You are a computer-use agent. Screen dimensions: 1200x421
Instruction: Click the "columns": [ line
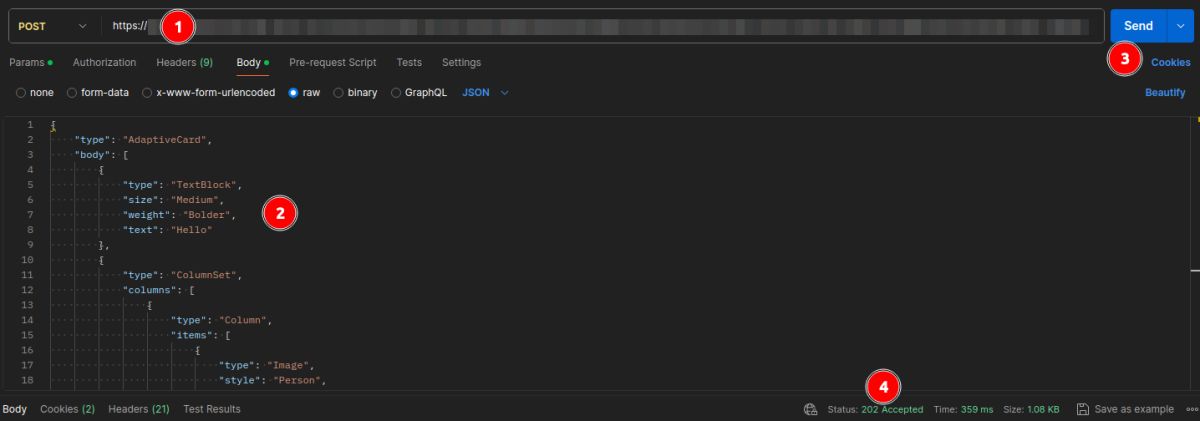158,290
